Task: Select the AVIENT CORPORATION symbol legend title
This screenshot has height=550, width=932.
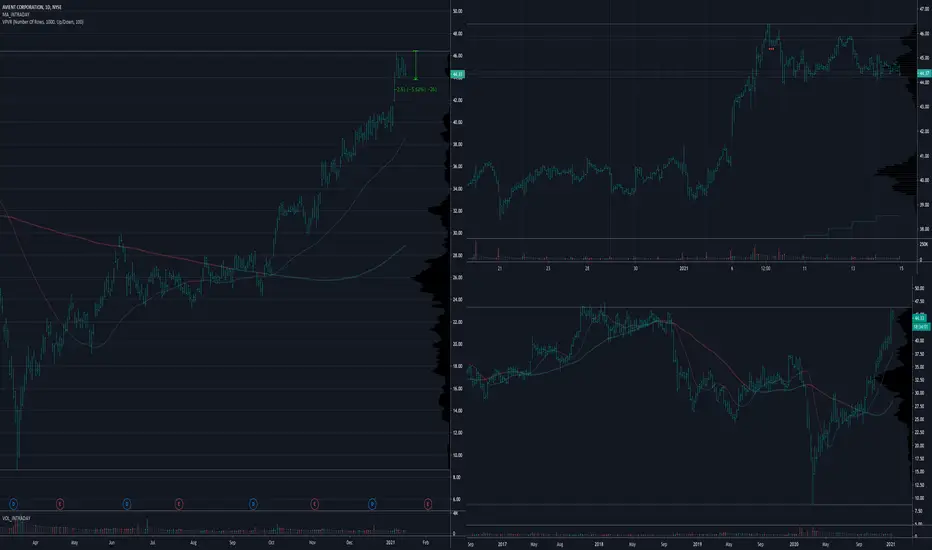Action: click(32, 7)
